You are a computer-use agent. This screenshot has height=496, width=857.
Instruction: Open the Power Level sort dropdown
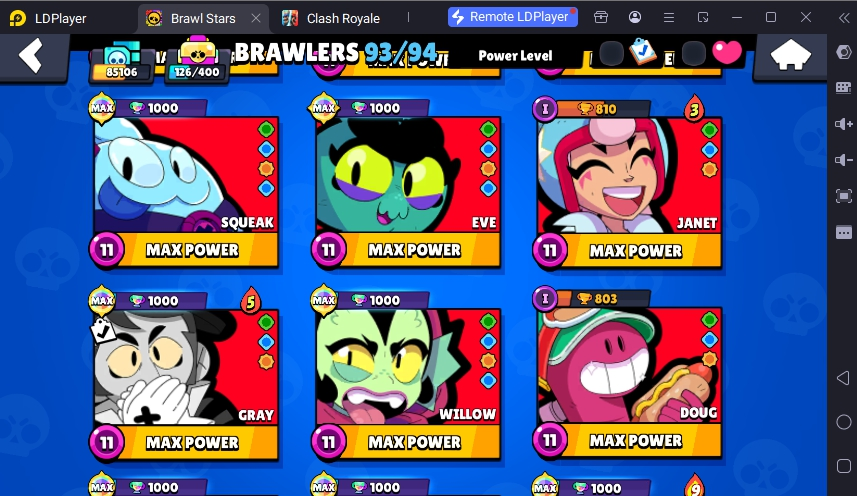(x=515, y=56)
